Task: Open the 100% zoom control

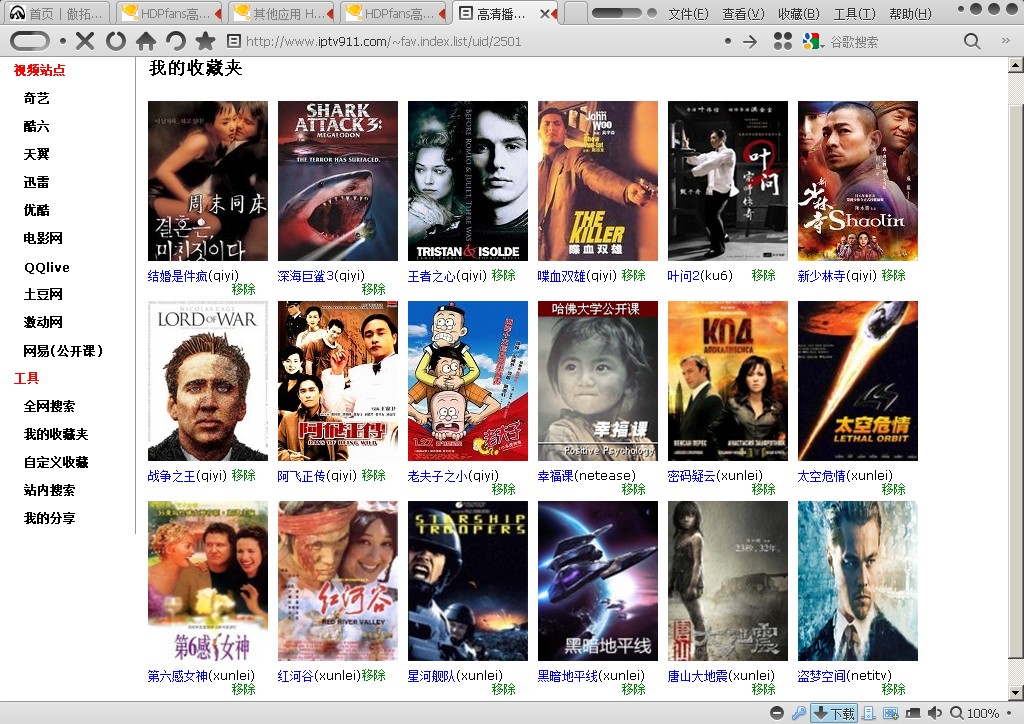Action: [x=974, y=713]
